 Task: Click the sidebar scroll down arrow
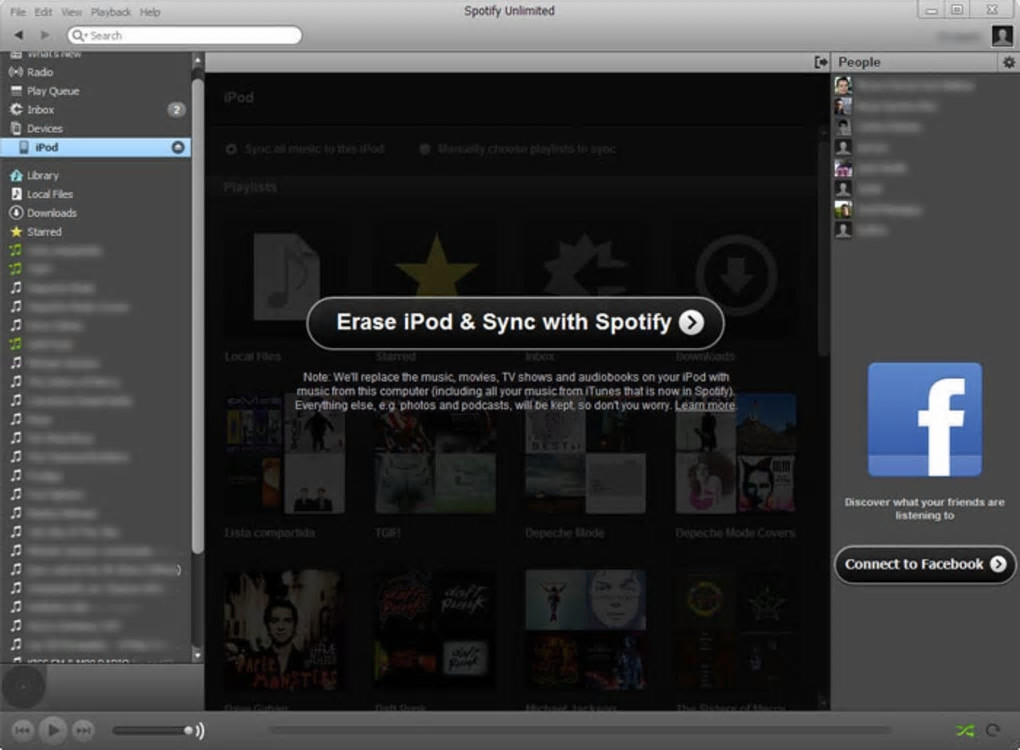click(198, 656)
